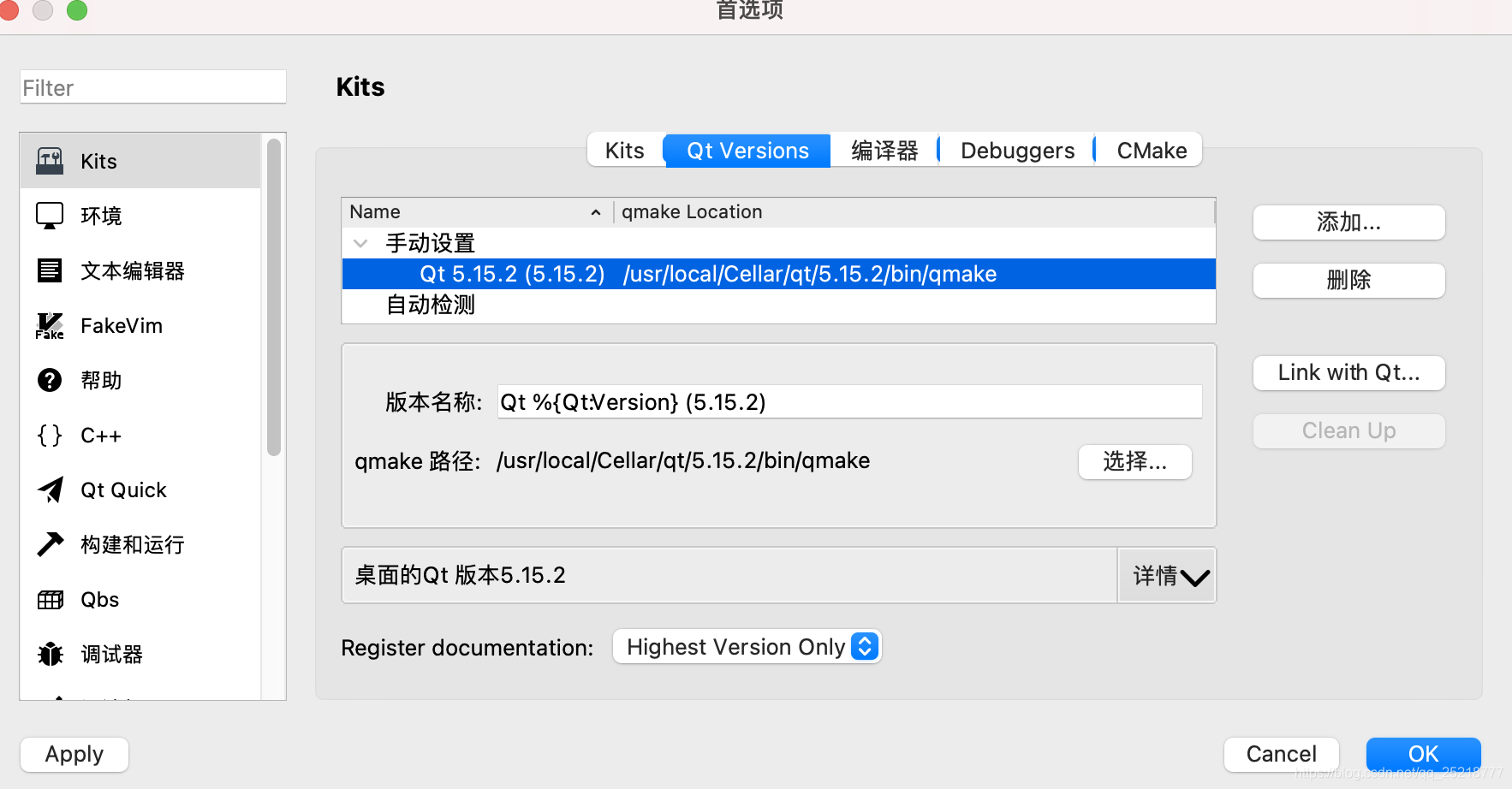Open the Qt Quick paper plane icon

click(x=50, y=489)
